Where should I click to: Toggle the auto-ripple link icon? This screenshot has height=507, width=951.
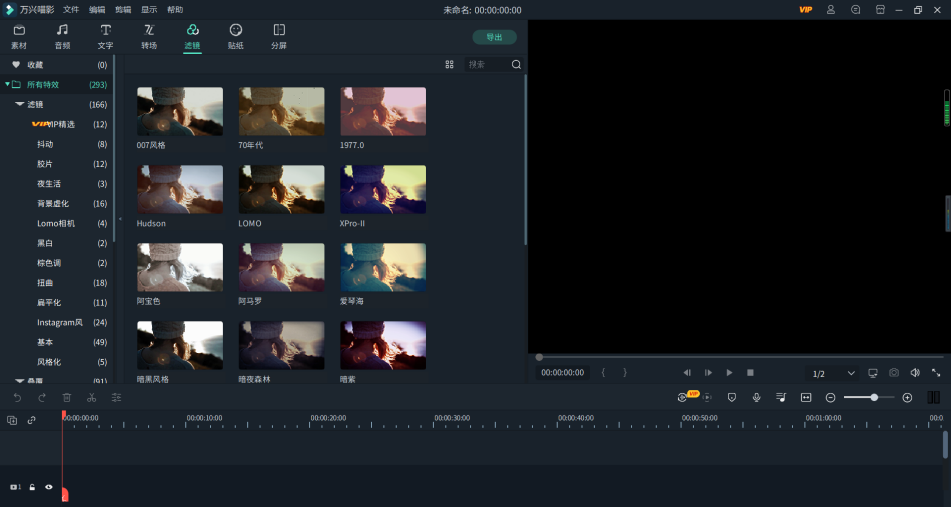[32, 420]
